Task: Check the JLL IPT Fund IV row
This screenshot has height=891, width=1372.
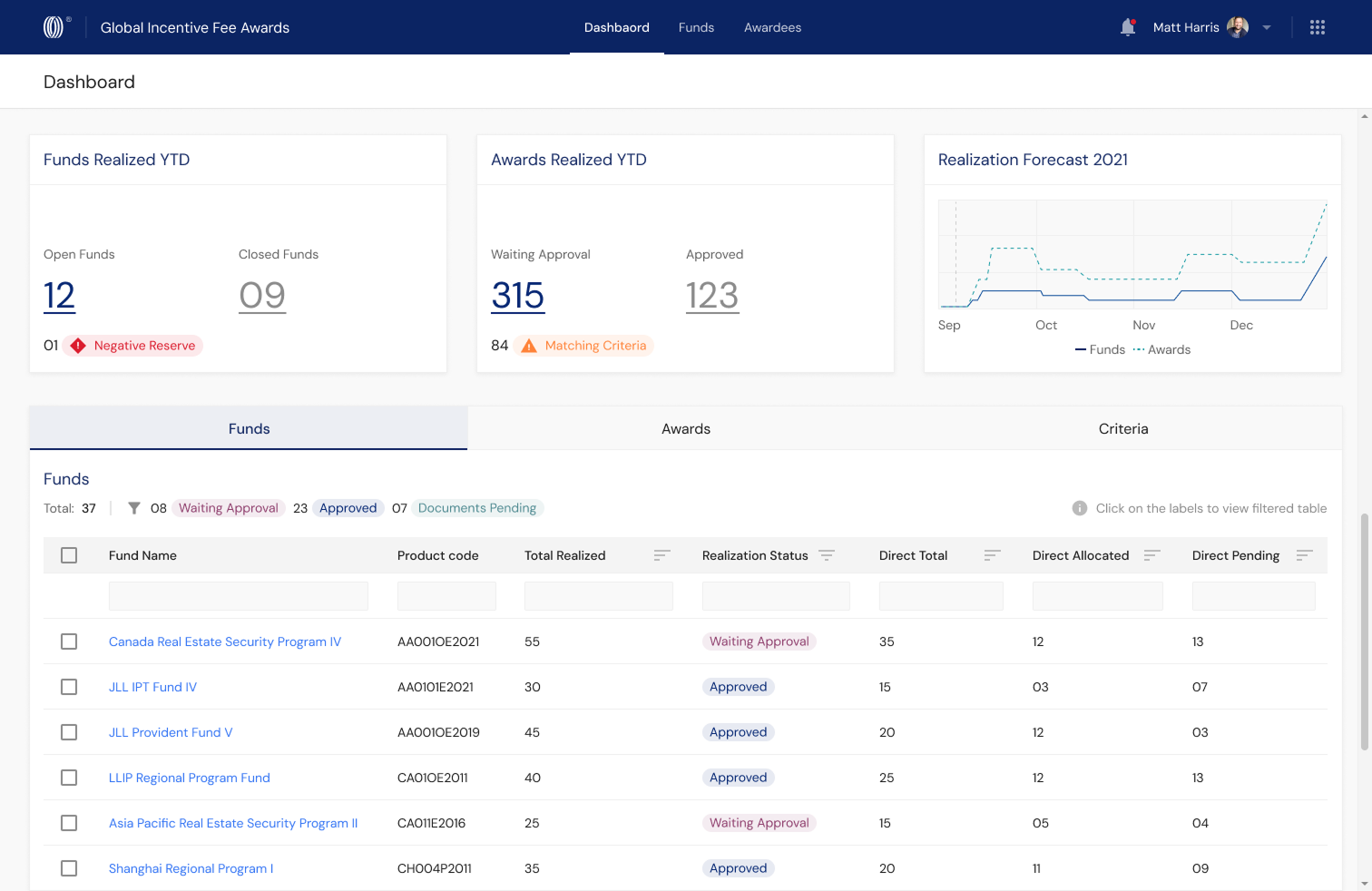Action: [69, 687]
